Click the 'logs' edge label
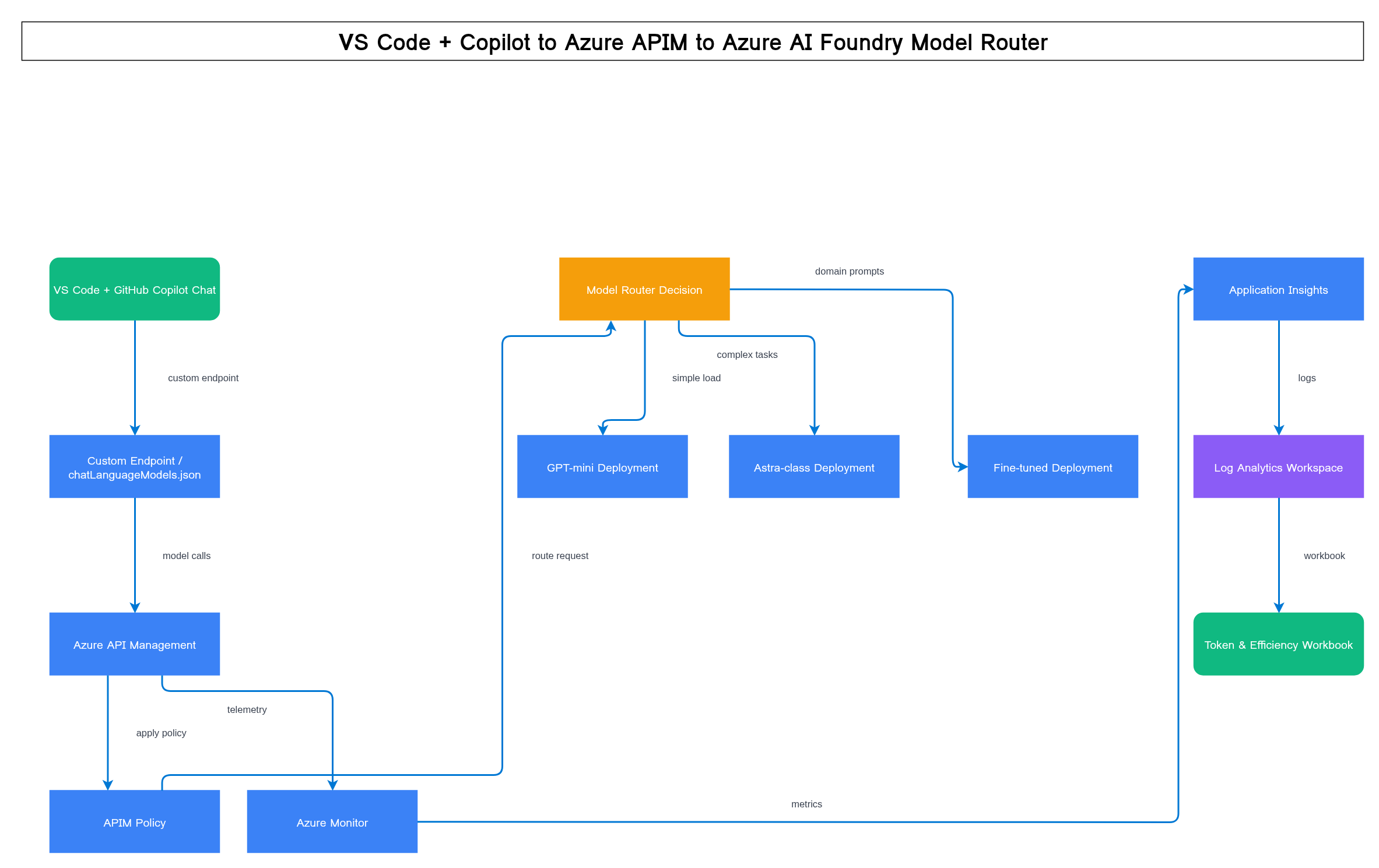The height and width of the screenshot is (868, 1379). click(1307, 378)
